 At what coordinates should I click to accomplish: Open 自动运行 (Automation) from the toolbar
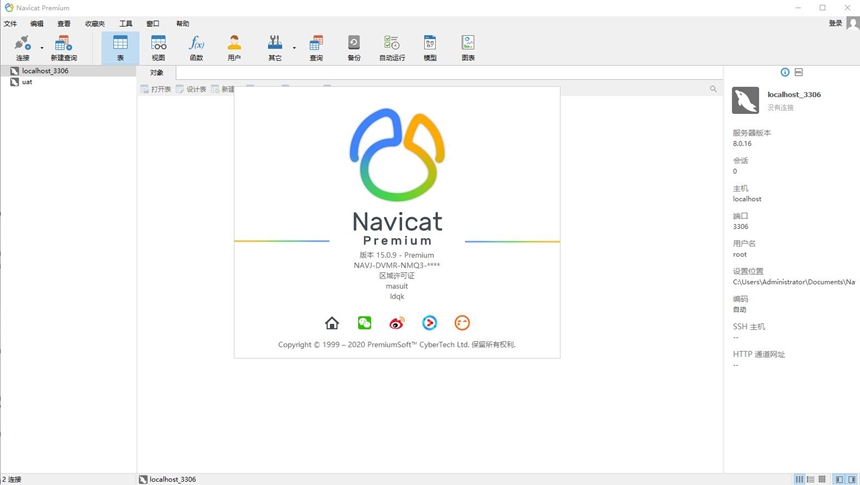pos(392,47)
